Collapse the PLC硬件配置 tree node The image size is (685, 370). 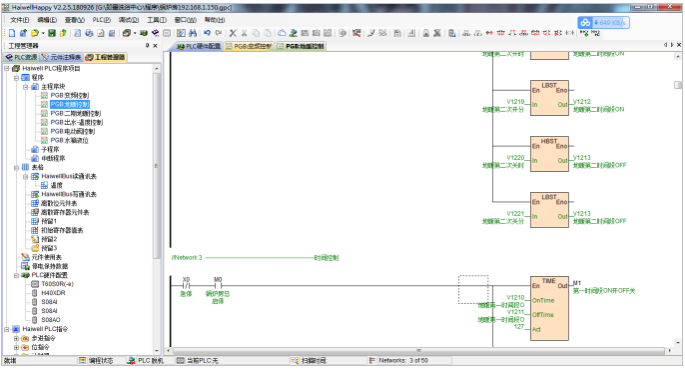[x=16, y=275]
